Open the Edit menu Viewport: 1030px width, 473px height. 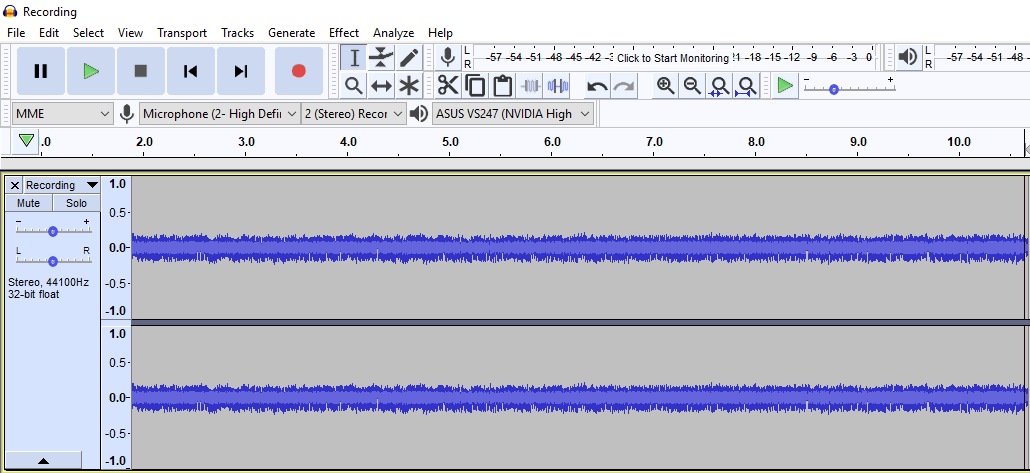click(x=49, y=33)
